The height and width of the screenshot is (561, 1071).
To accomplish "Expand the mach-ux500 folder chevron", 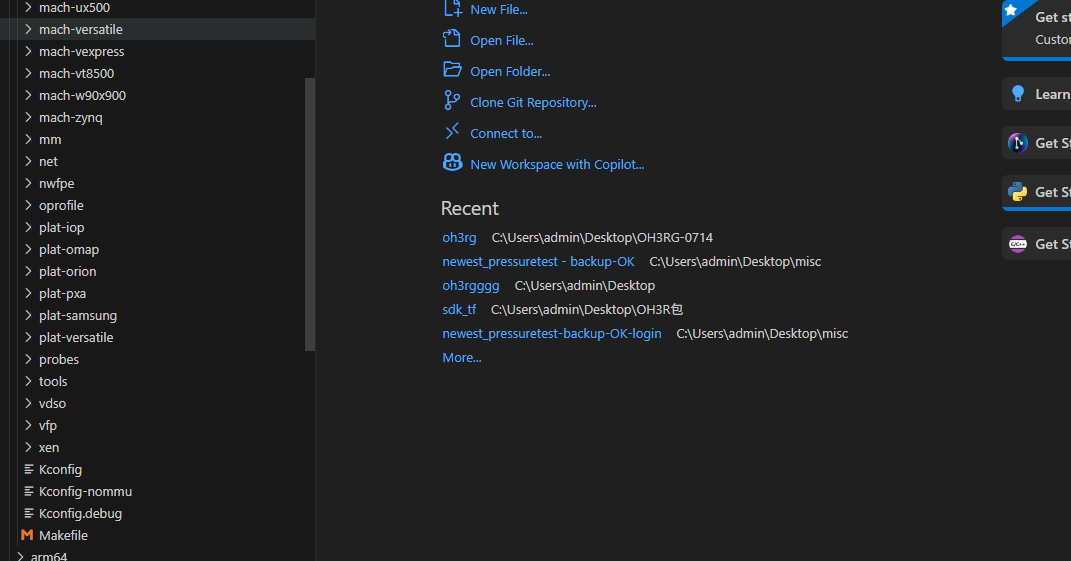I will pyautogui.click(x=28, y=7).
